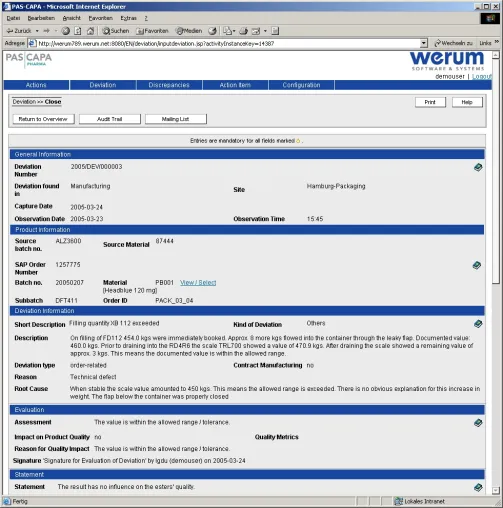Open the ? help menu
Viewport: 503px width, 508px height.
pyautogui.click(x=146, y=18)
